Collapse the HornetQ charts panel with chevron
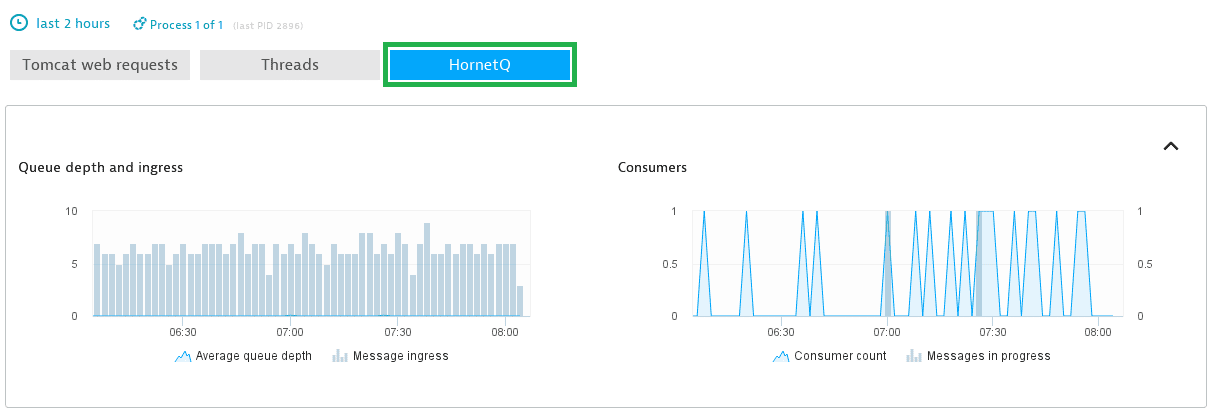This screenshot has height=412, width=1211. click(x=1171, y=146)
